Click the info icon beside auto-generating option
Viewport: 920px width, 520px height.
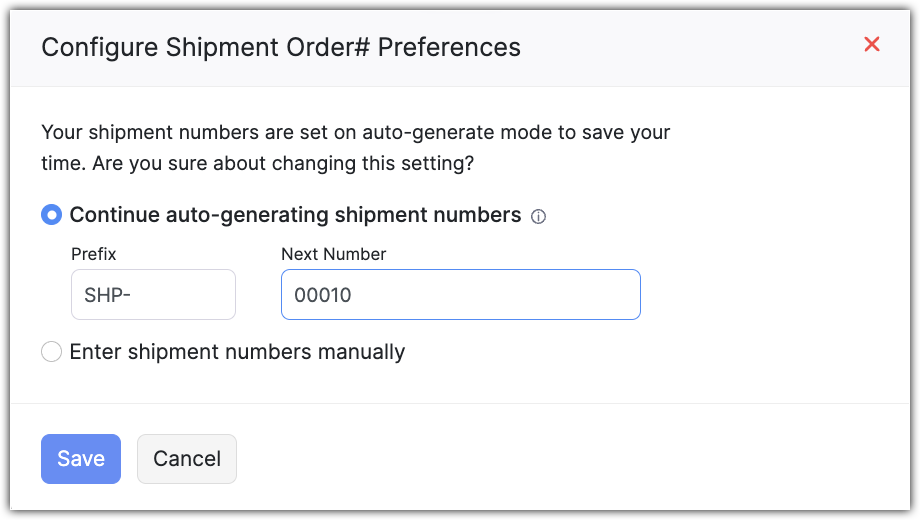[x=538, y=216]
